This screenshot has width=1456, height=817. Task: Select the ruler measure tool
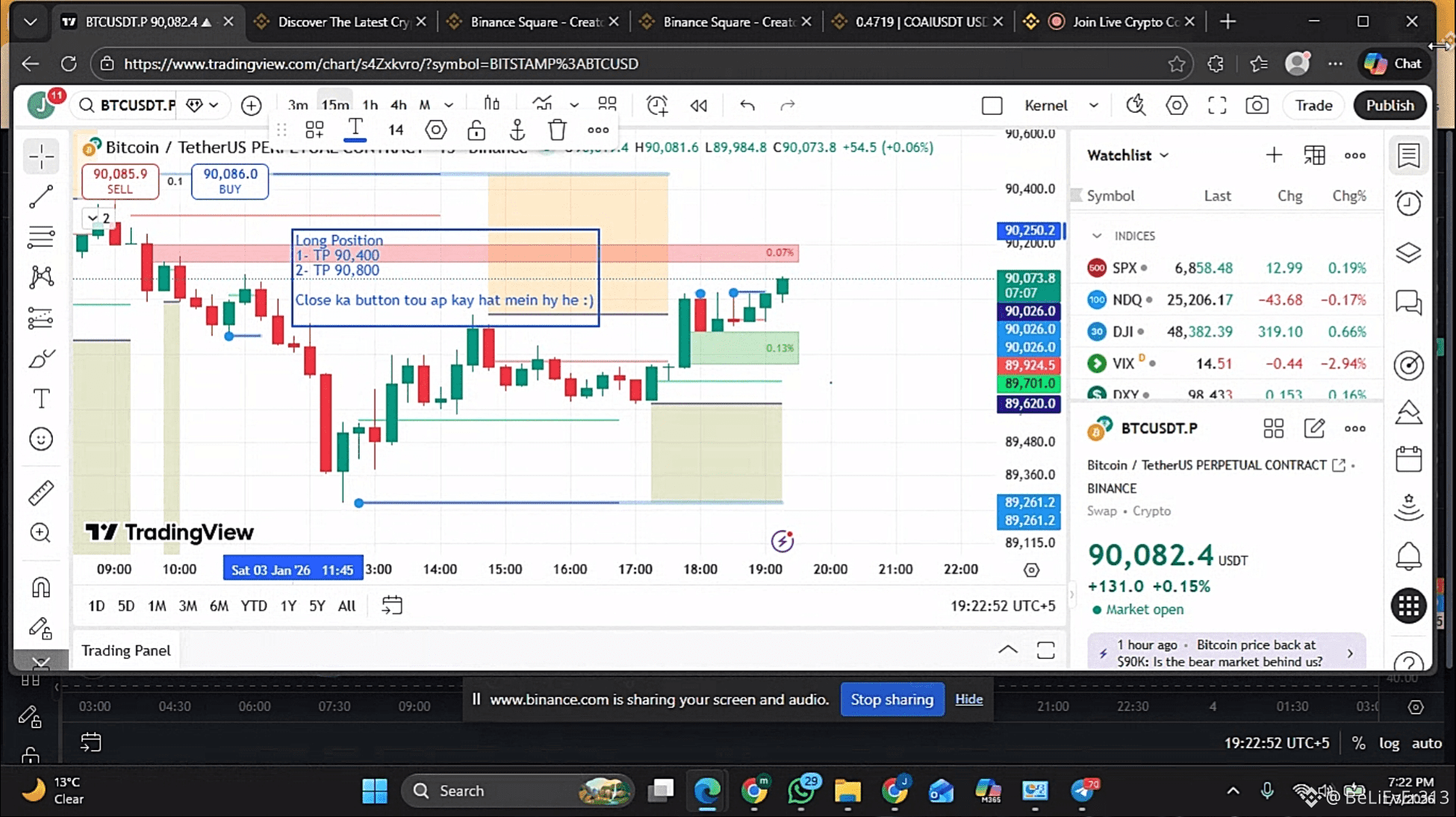click(41, 492)
